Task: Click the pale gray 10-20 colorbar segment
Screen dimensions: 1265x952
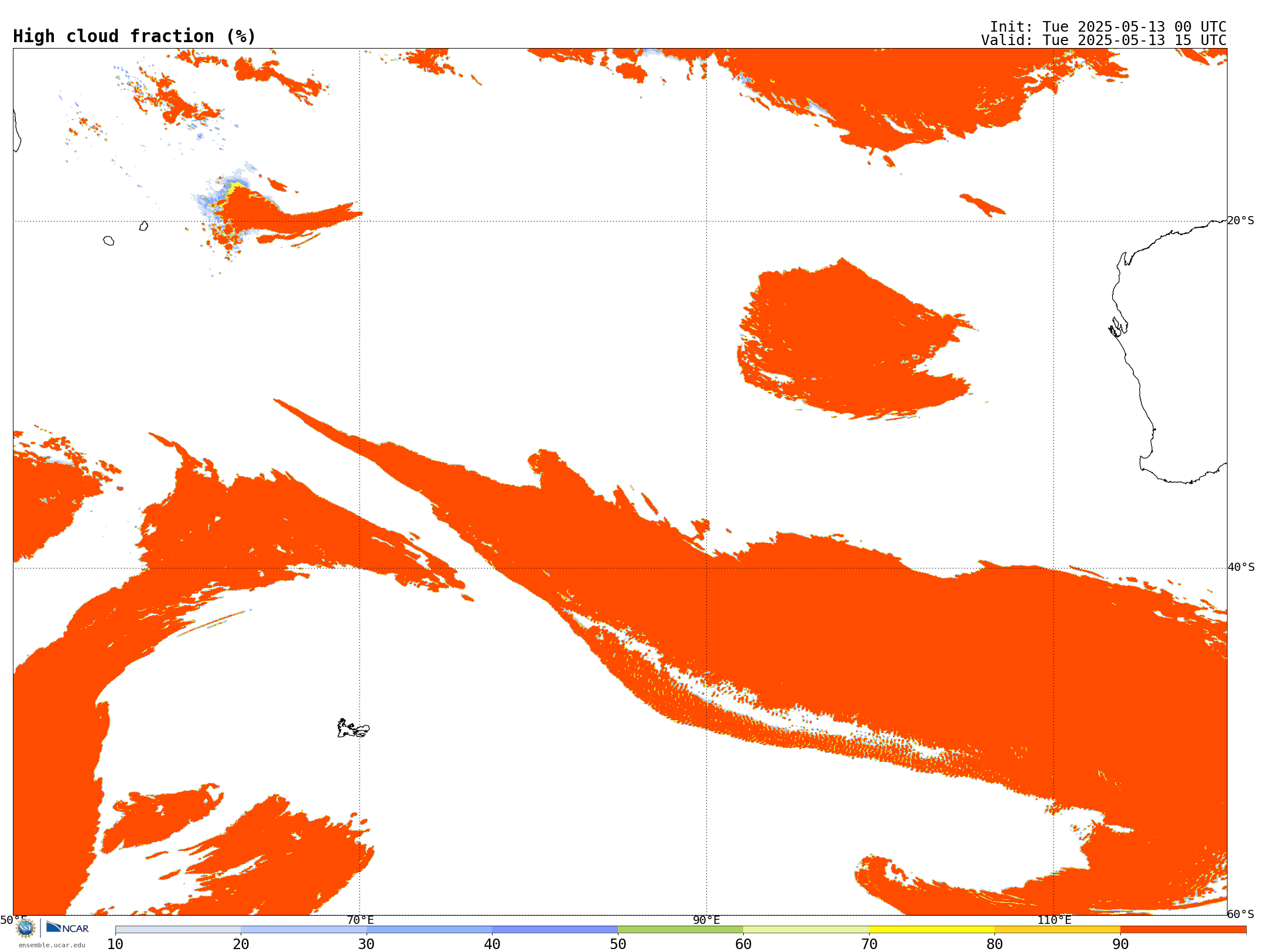Action: tap(178, 930)
